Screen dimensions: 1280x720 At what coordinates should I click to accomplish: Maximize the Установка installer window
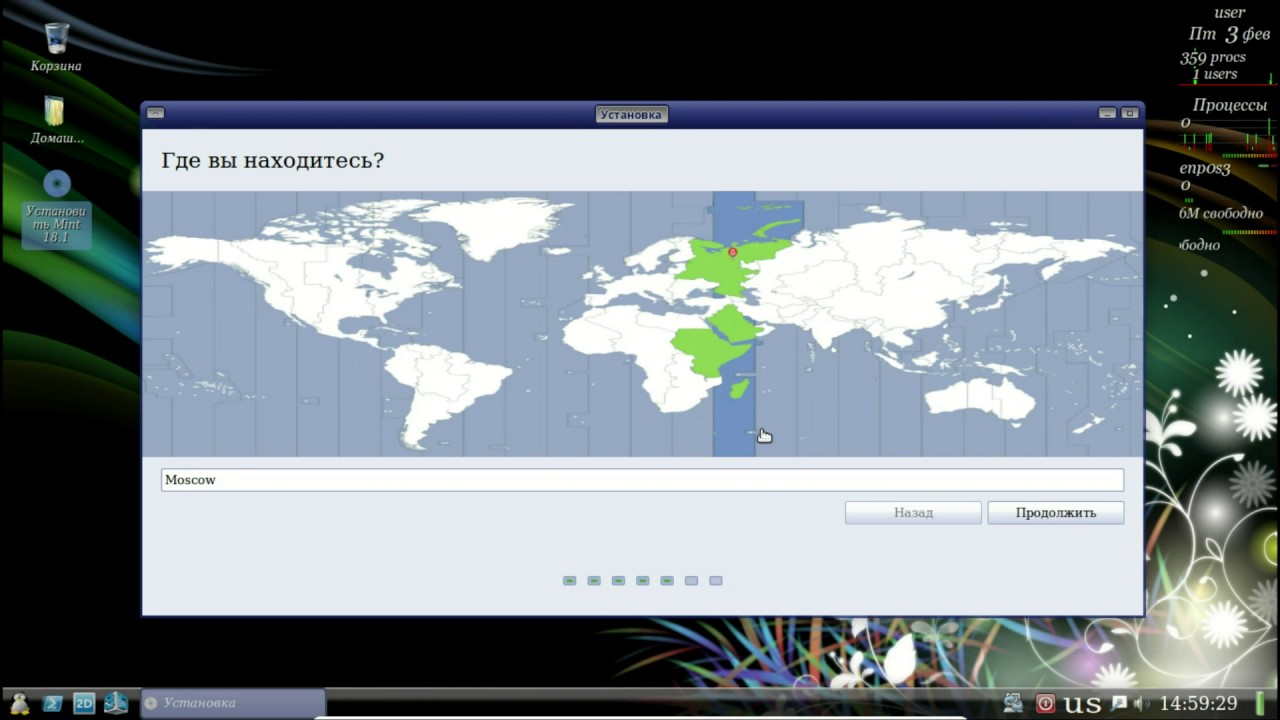point(1129,114)
